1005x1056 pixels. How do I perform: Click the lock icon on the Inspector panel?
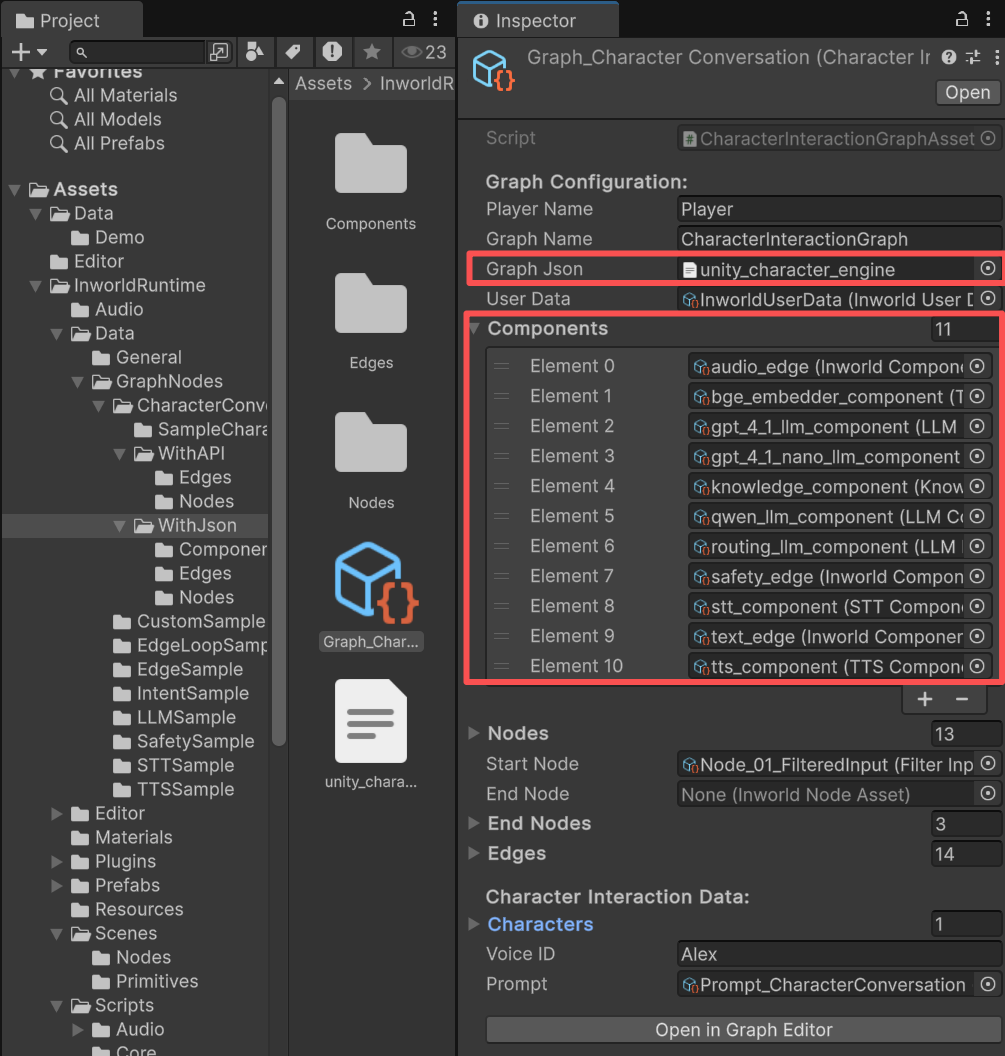pyautogui.click(x=961, y=19)
